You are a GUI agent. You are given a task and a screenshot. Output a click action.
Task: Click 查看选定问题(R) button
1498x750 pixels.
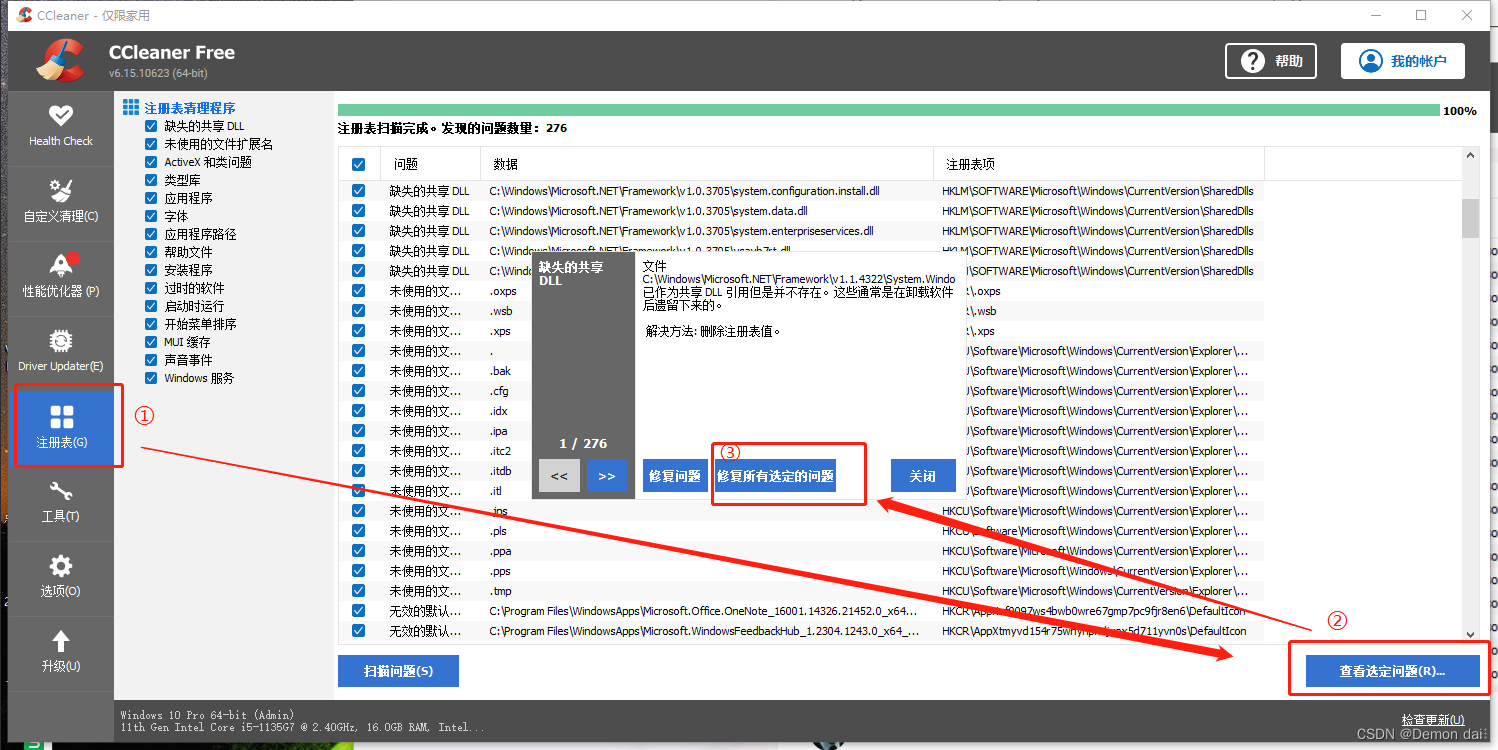click(x=1392, y=671)
